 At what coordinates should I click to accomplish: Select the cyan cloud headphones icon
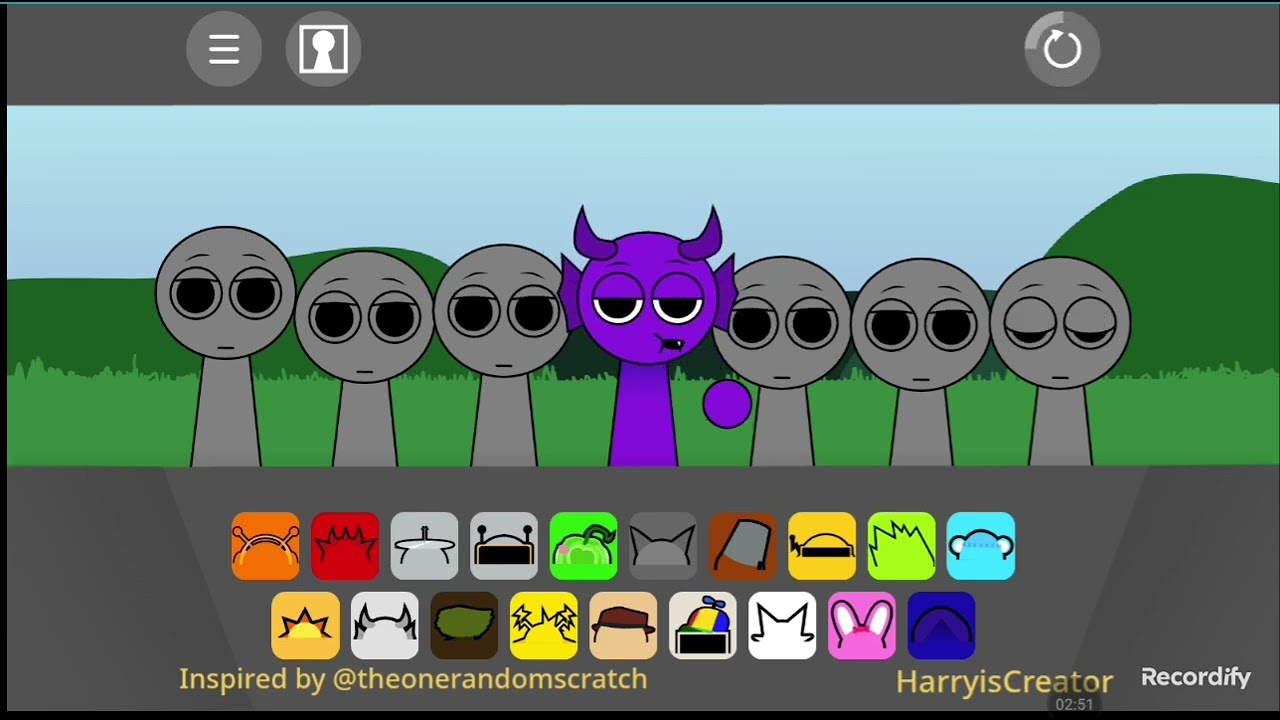pos(981,546)
